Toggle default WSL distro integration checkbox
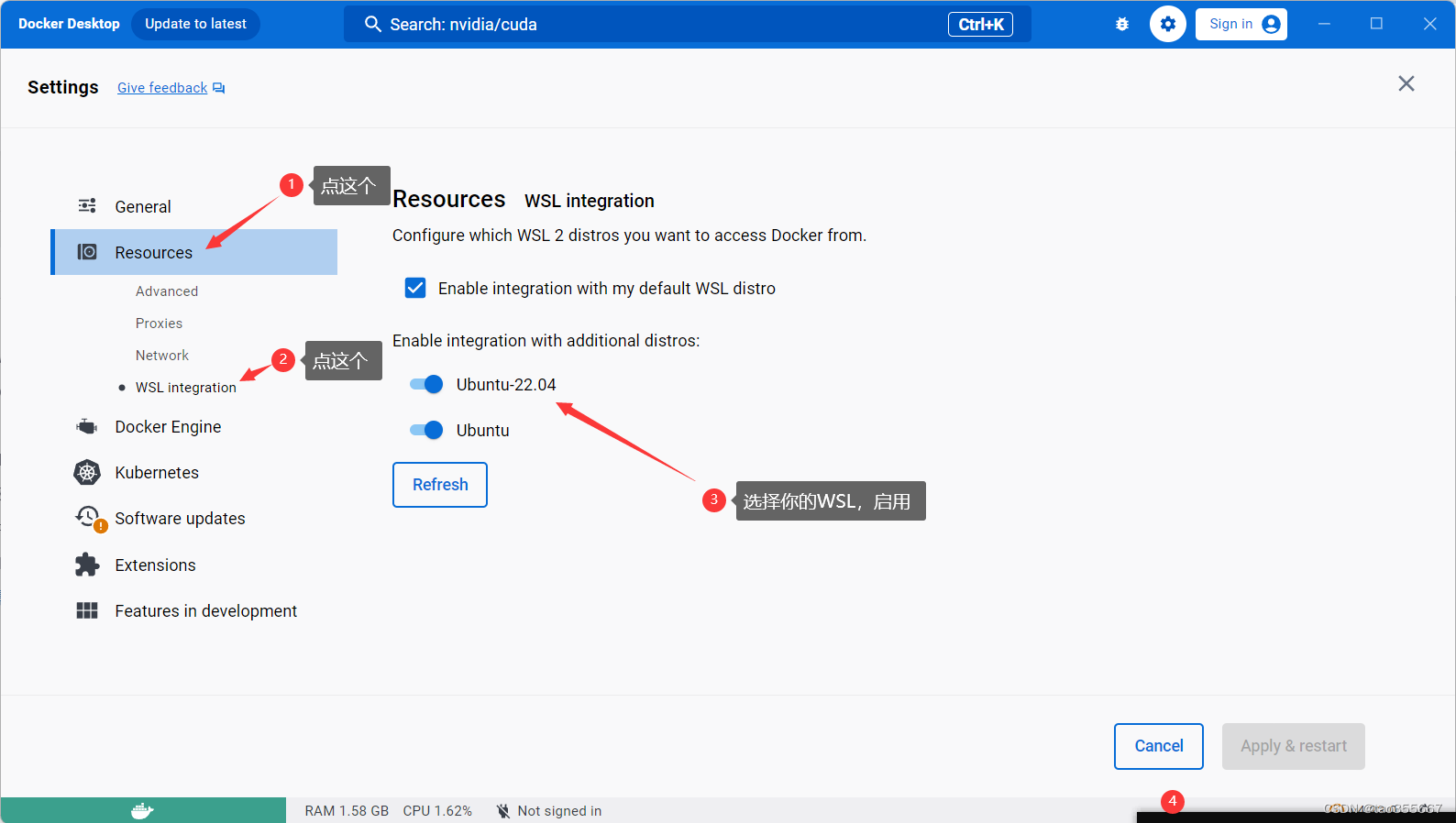 click(415, 288)
